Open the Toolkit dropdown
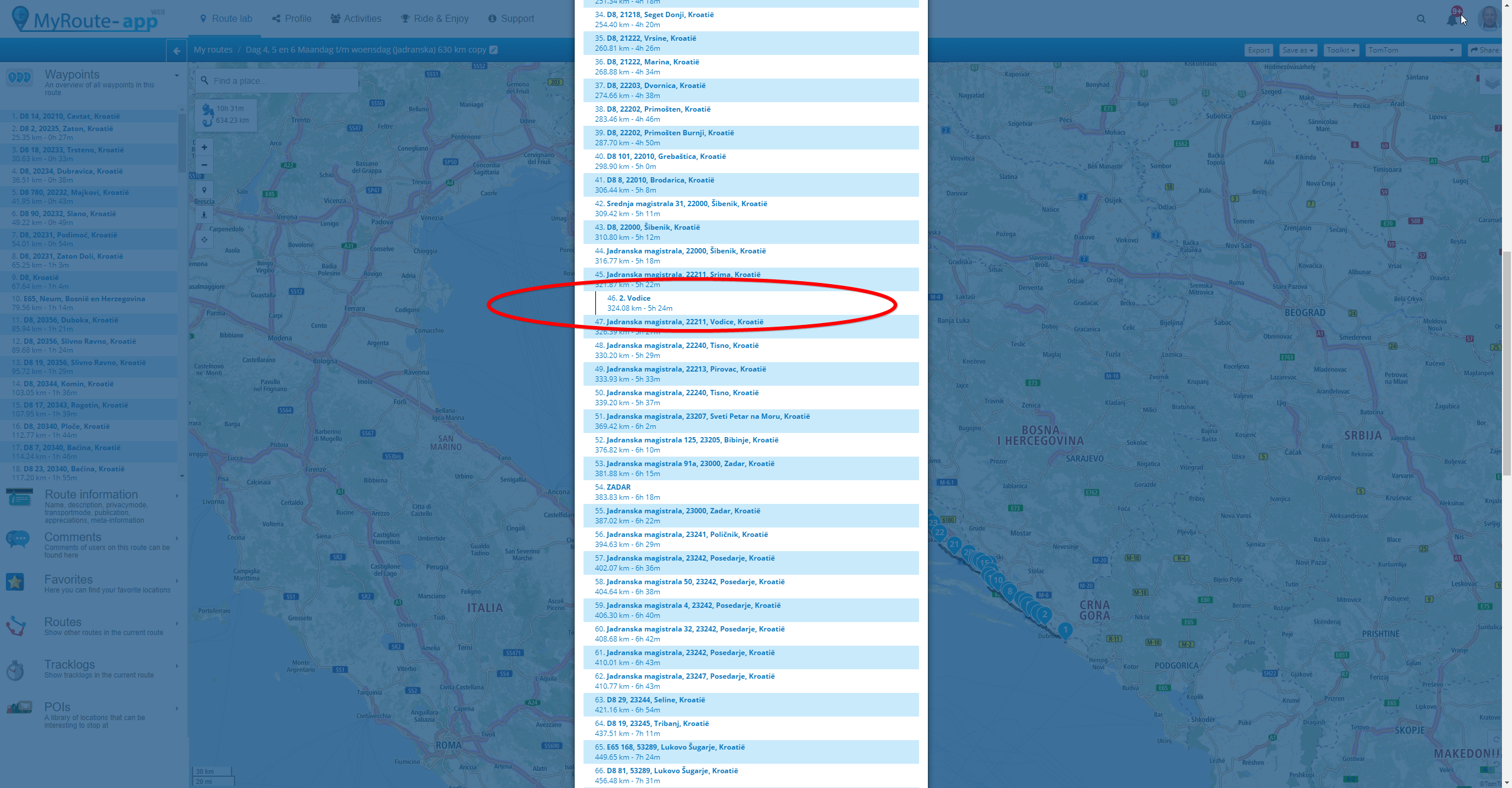The width and height of the screenshot is (1512, 788). [x=1341, y=50]
